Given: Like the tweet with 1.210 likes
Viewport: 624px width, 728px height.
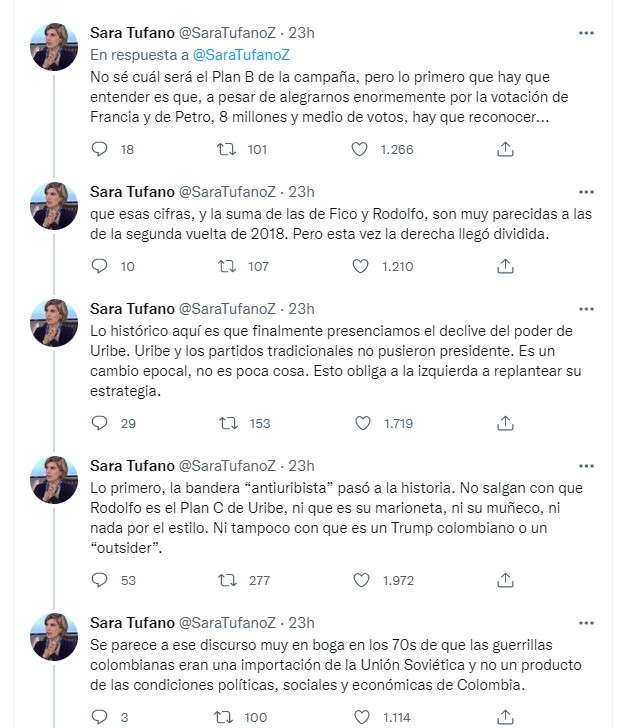Looking at the screenshot, I should pyautogui.click(x=360, y=266).
